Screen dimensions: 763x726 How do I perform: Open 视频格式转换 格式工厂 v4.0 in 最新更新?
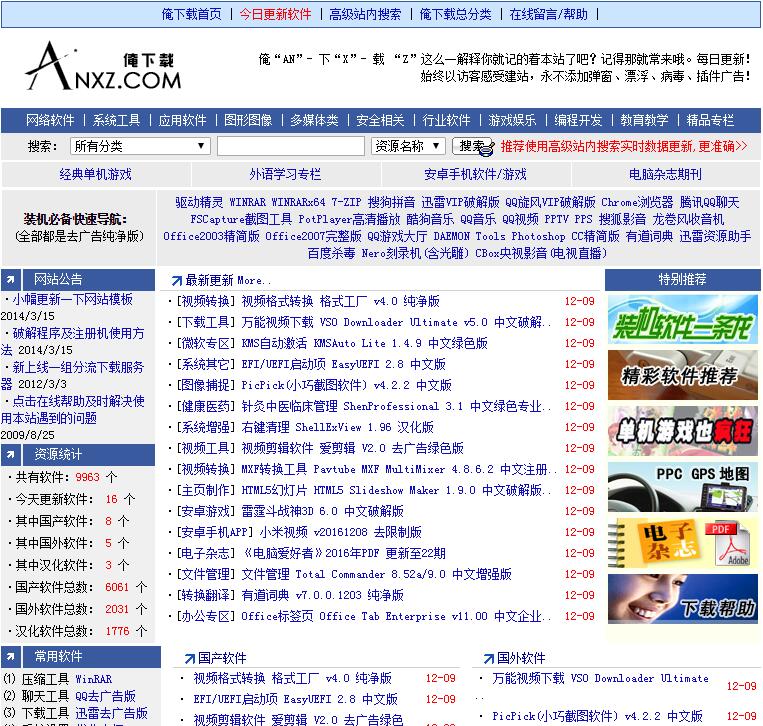click(341, 301)
